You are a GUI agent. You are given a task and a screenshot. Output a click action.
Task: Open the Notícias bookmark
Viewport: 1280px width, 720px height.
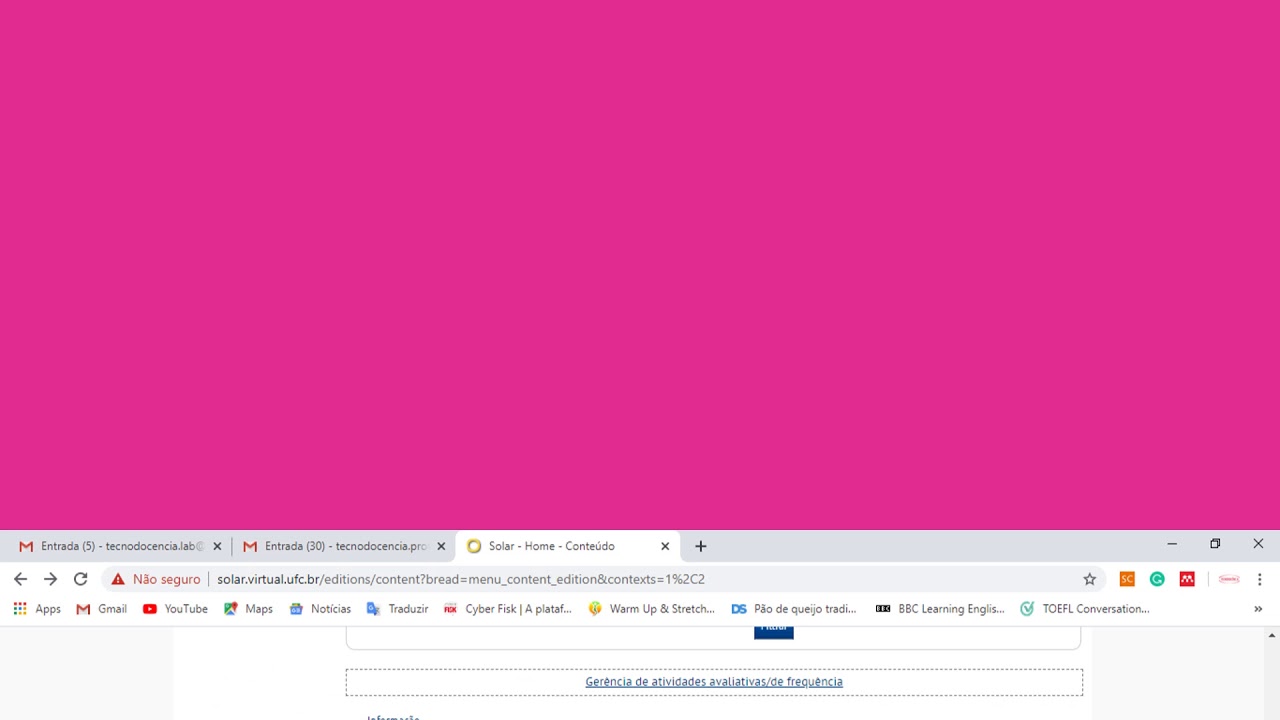point(320,608)
